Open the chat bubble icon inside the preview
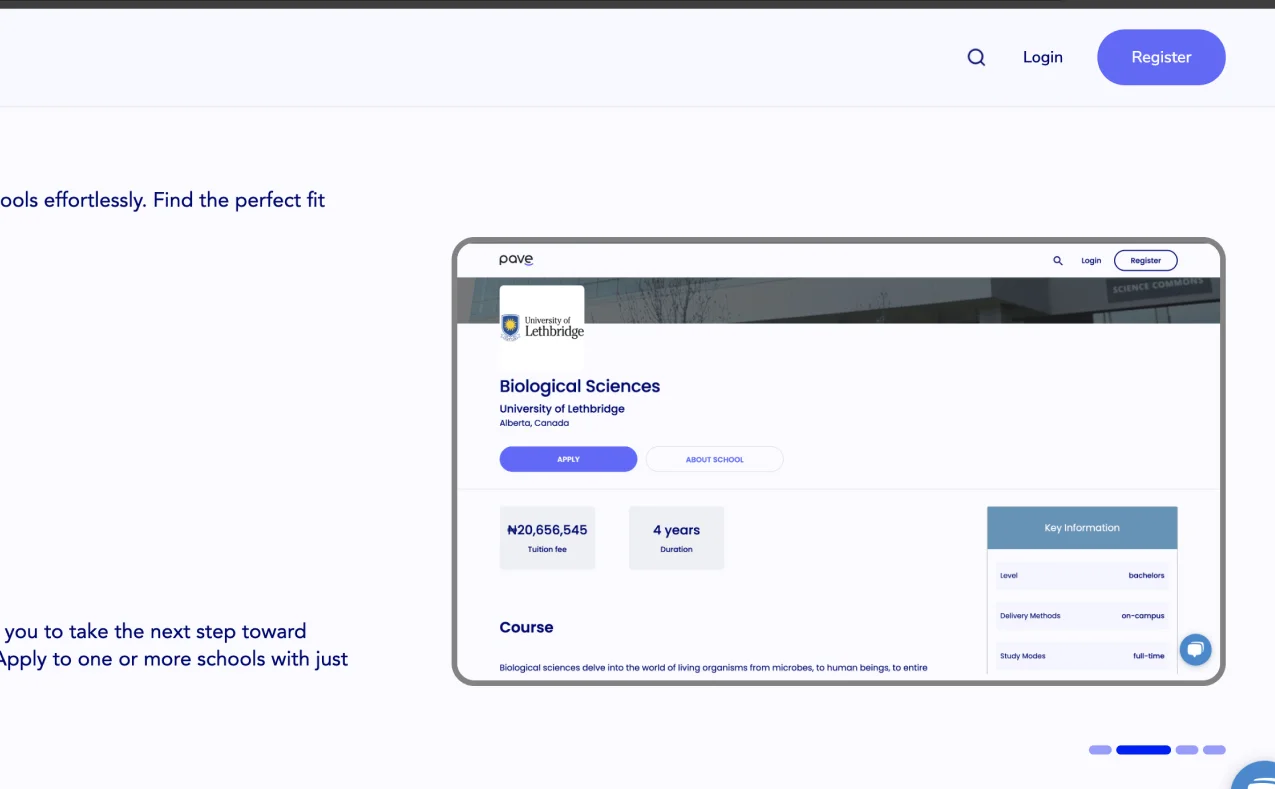This screenshot has width=1275, height=789. point(1195,650)
